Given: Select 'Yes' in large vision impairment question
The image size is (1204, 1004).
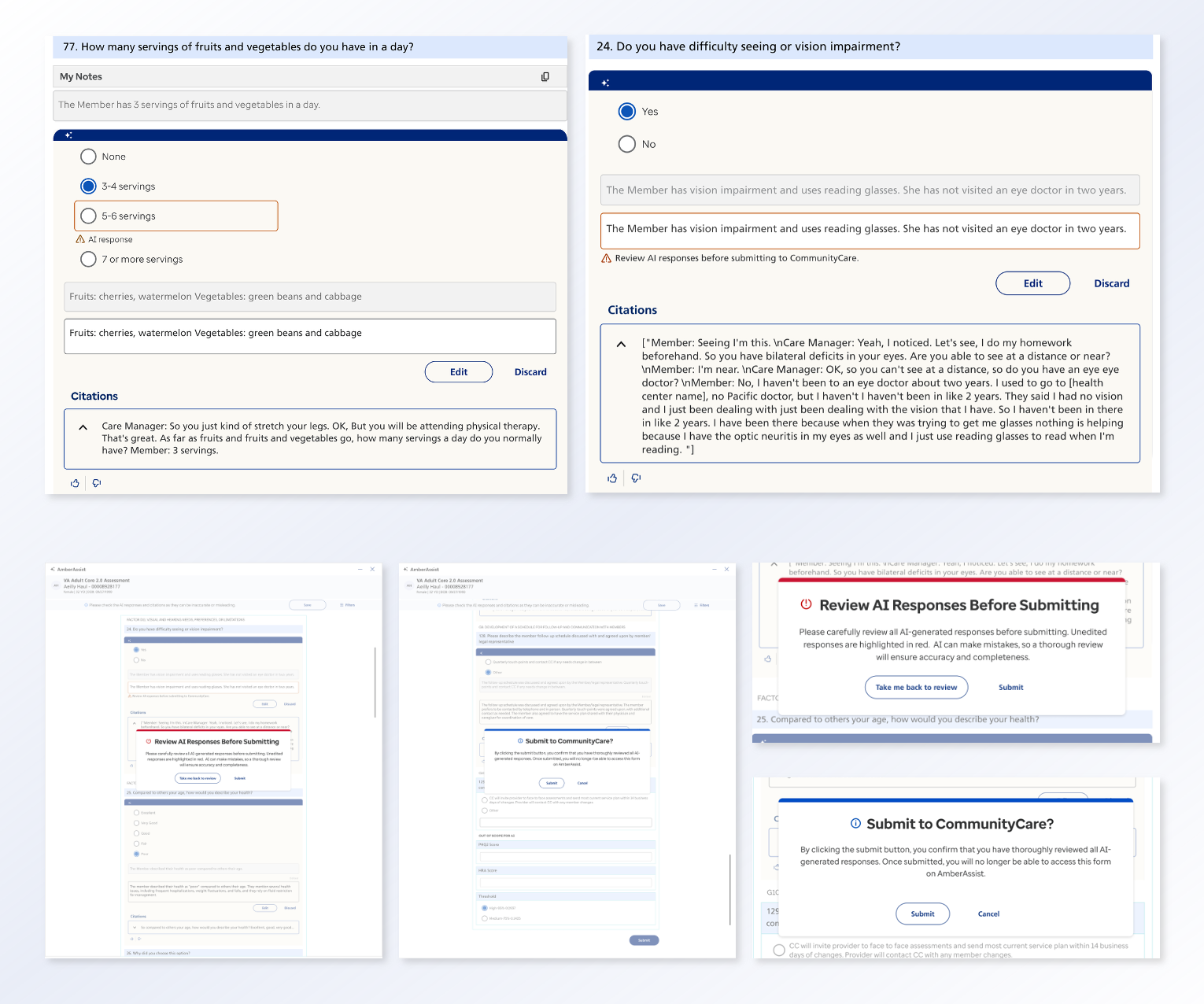Looking at the screenshot, I should 627,111.
